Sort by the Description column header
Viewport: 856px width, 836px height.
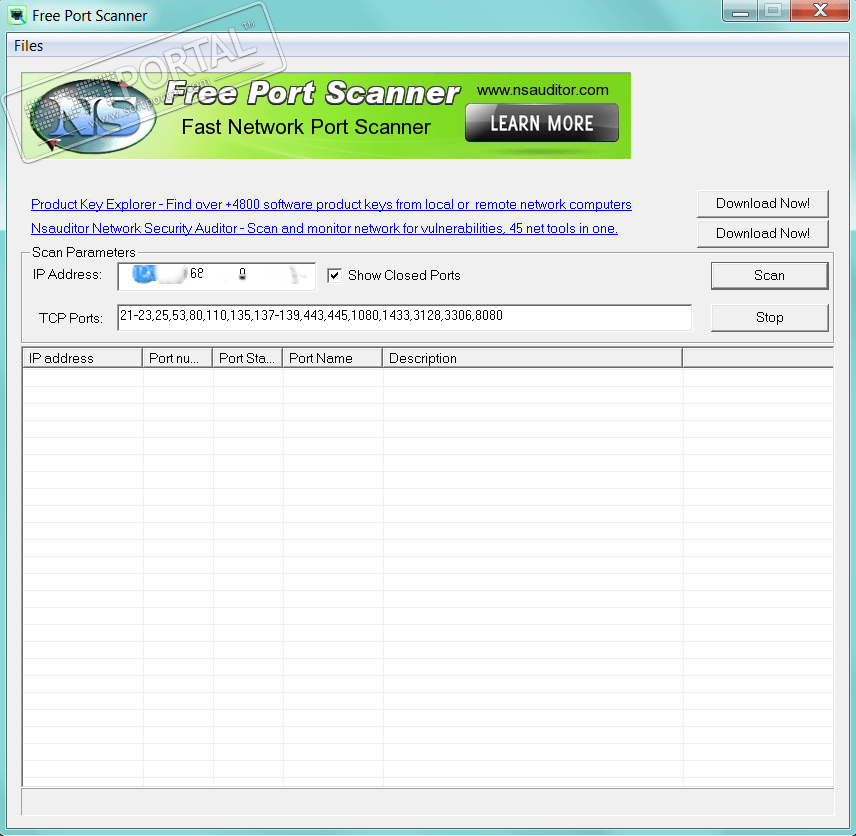532,358
